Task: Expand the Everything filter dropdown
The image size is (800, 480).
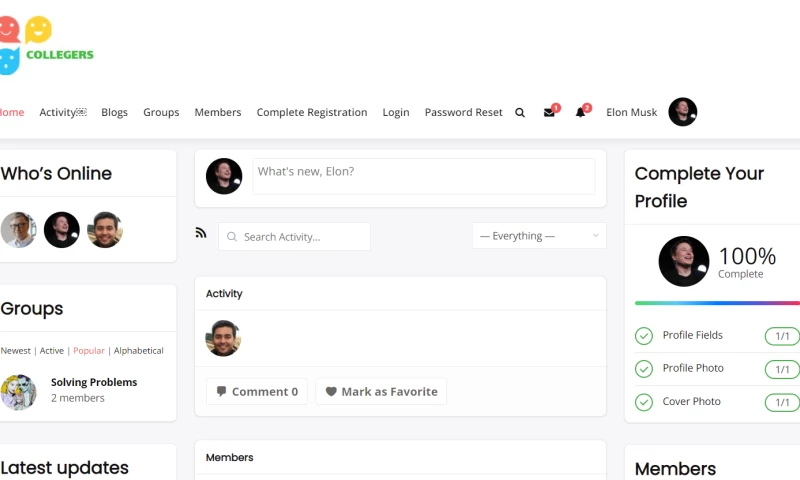Action: 539,236
